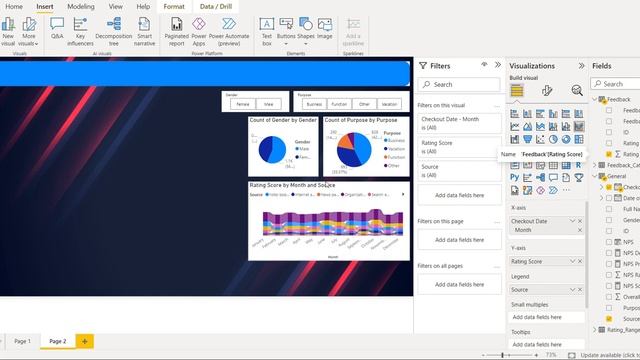Check the Gender field checkbox
Screen dimensions: 640x360
coord(609,220)
